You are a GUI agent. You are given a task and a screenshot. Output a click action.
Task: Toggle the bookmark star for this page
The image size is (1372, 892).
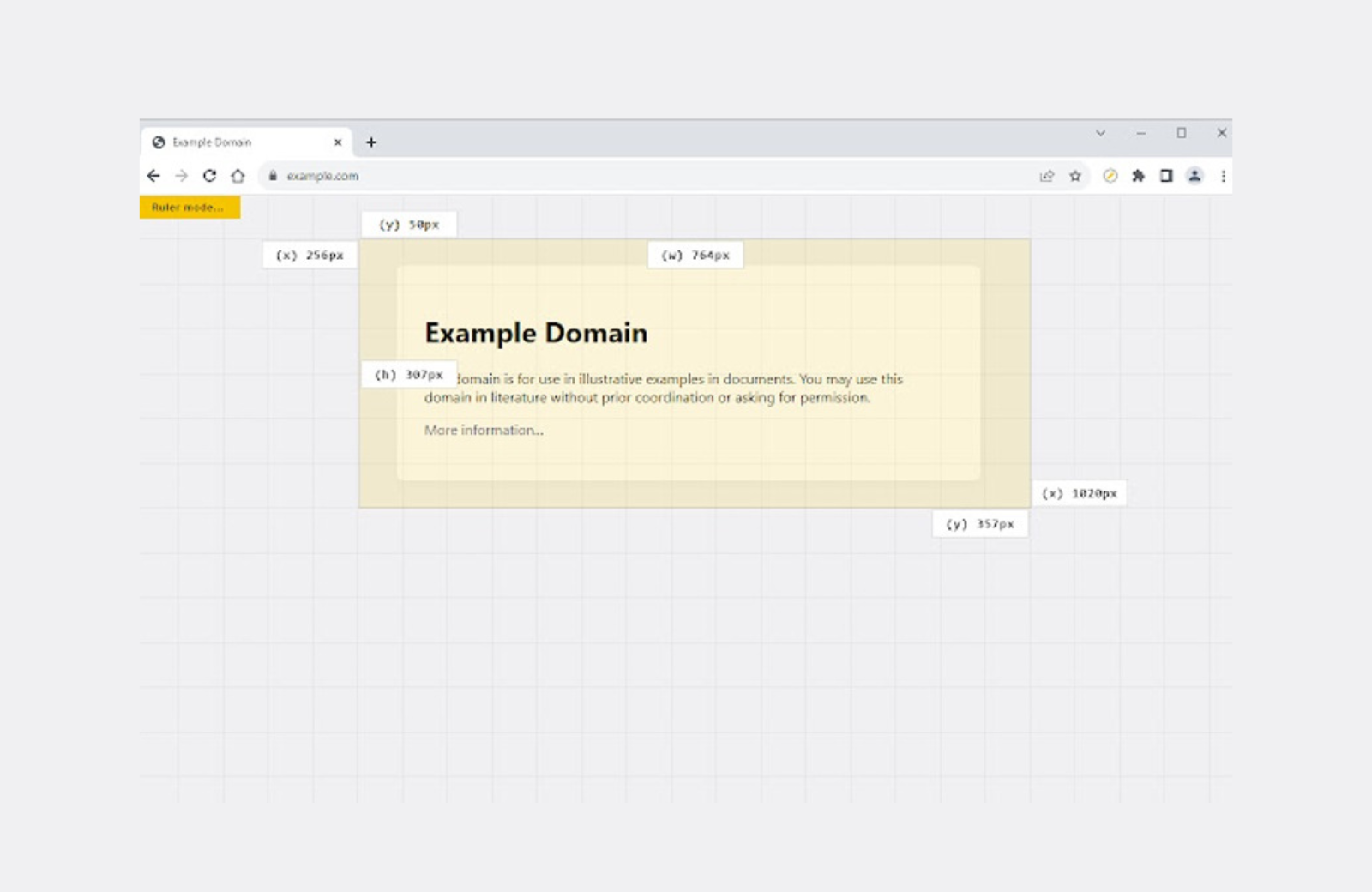(x=1074, y=176)
